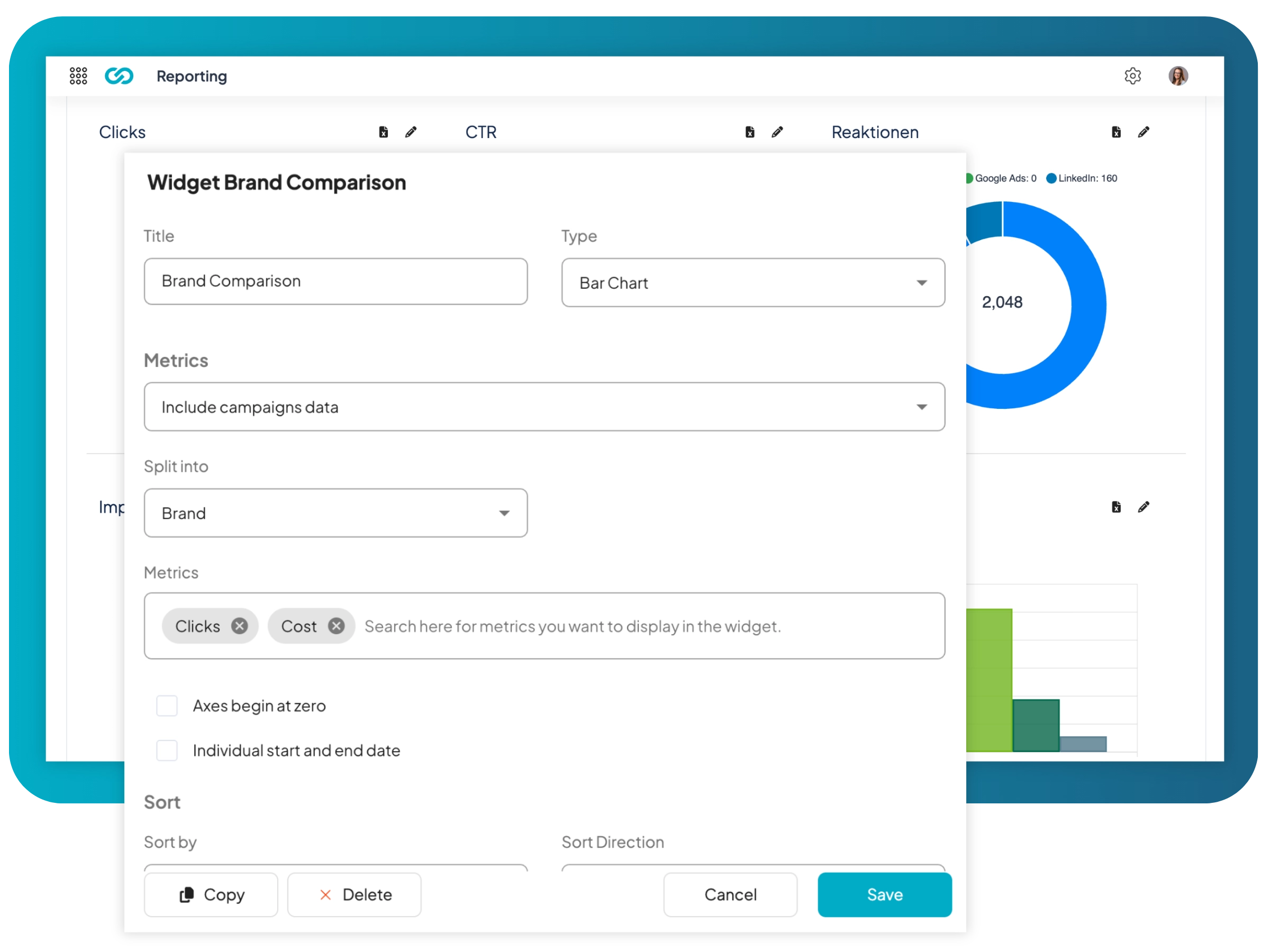The height and width of the screenshot is (952, 1270).
Task: Export the Clicks widget to Excel
Action: pyautogui.click(x=384, y=133)
